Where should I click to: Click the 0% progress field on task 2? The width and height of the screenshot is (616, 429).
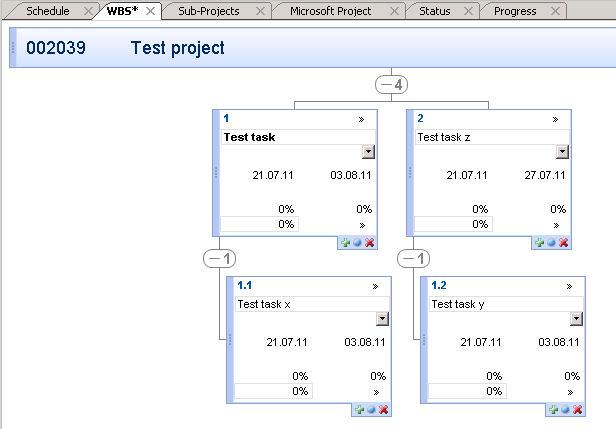(453, 224)
